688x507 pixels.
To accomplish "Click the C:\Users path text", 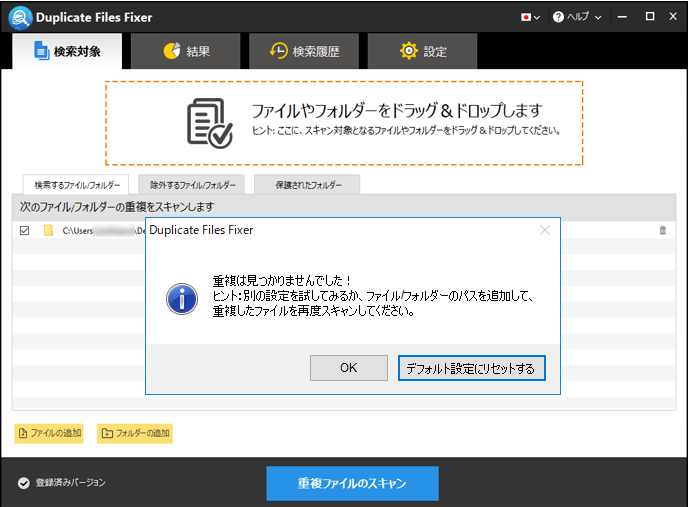I will pyautogui.click(x=104, y=230).
